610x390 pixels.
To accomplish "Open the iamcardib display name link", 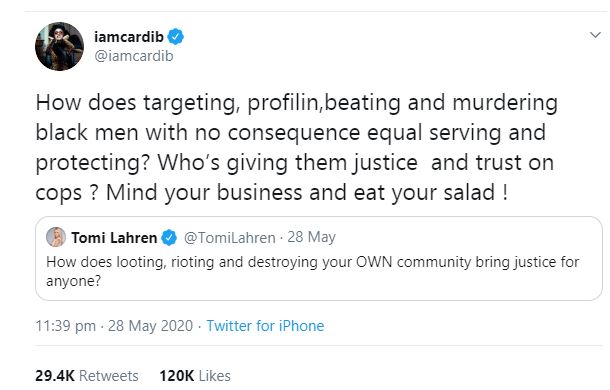I will 129,37.
